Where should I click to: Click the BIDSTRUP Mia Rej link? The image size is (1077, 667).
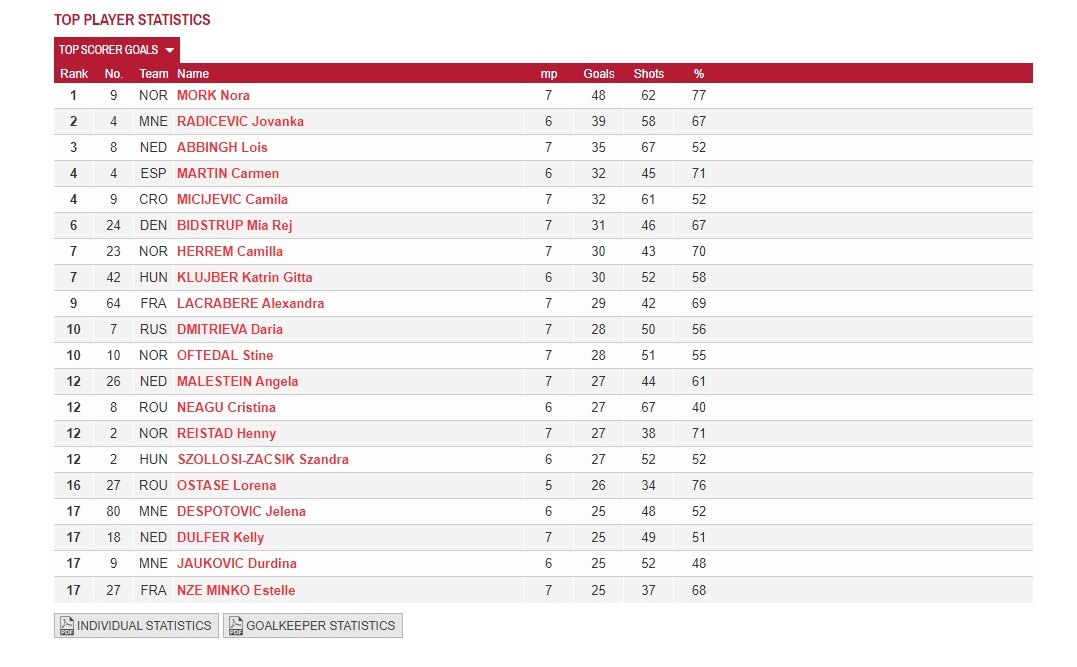coord(234,226)
